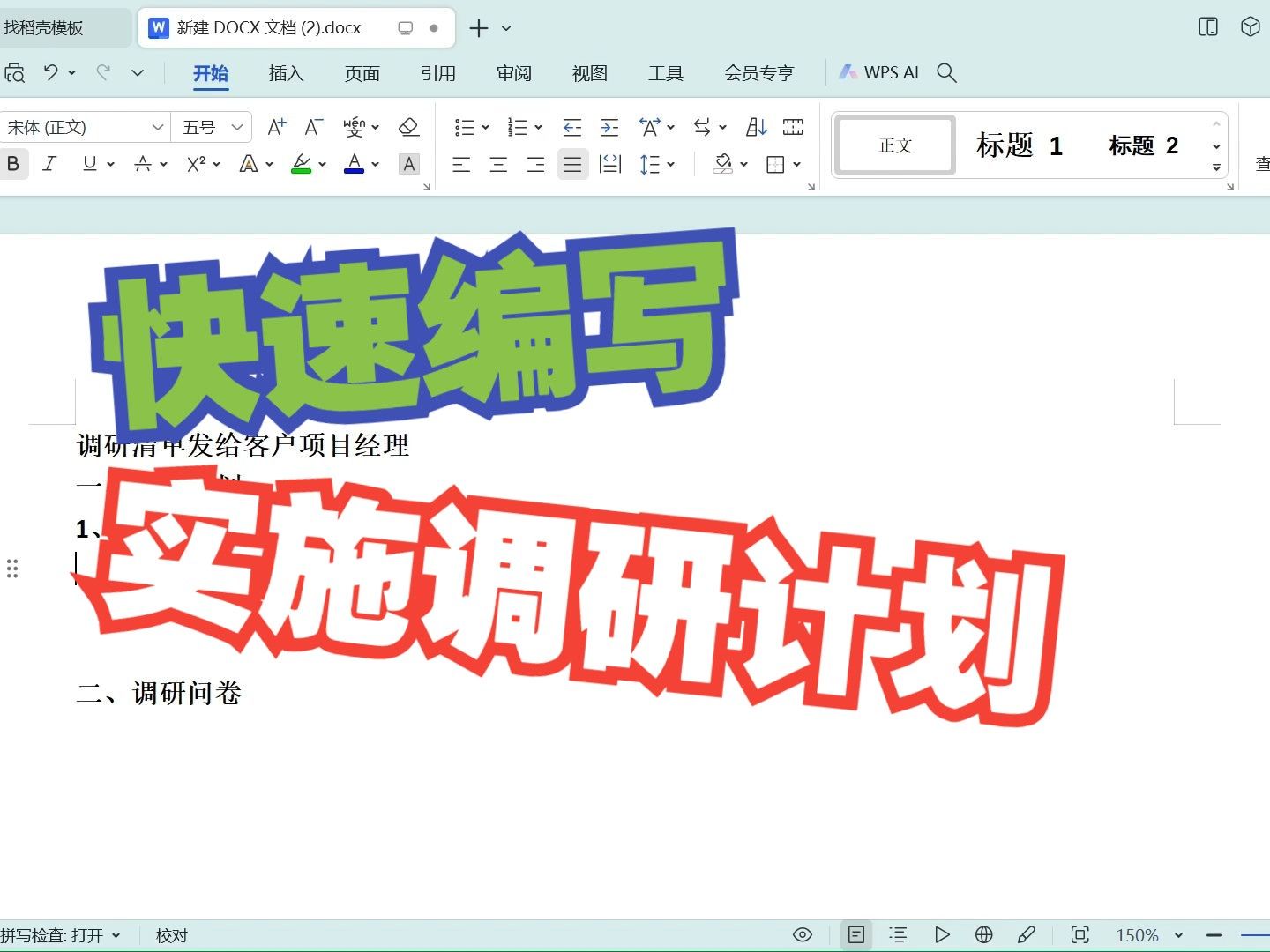Click the WPS AI button
The image size is (1270, 952).
[x=879, y=73]
